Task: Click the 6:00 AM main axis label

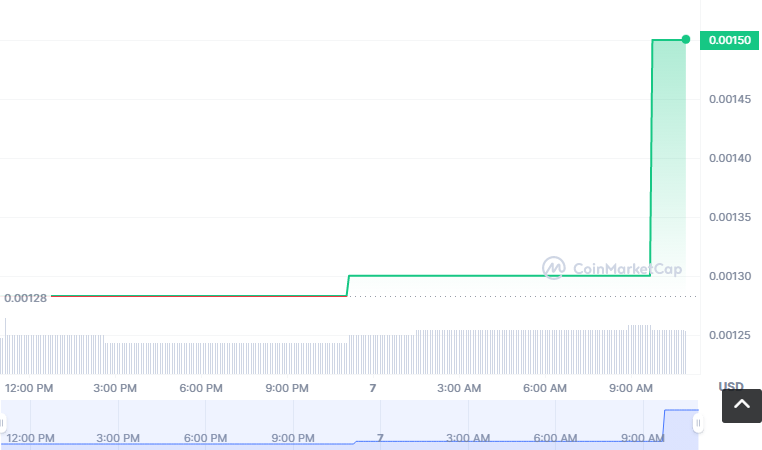Action: (545, 388)
